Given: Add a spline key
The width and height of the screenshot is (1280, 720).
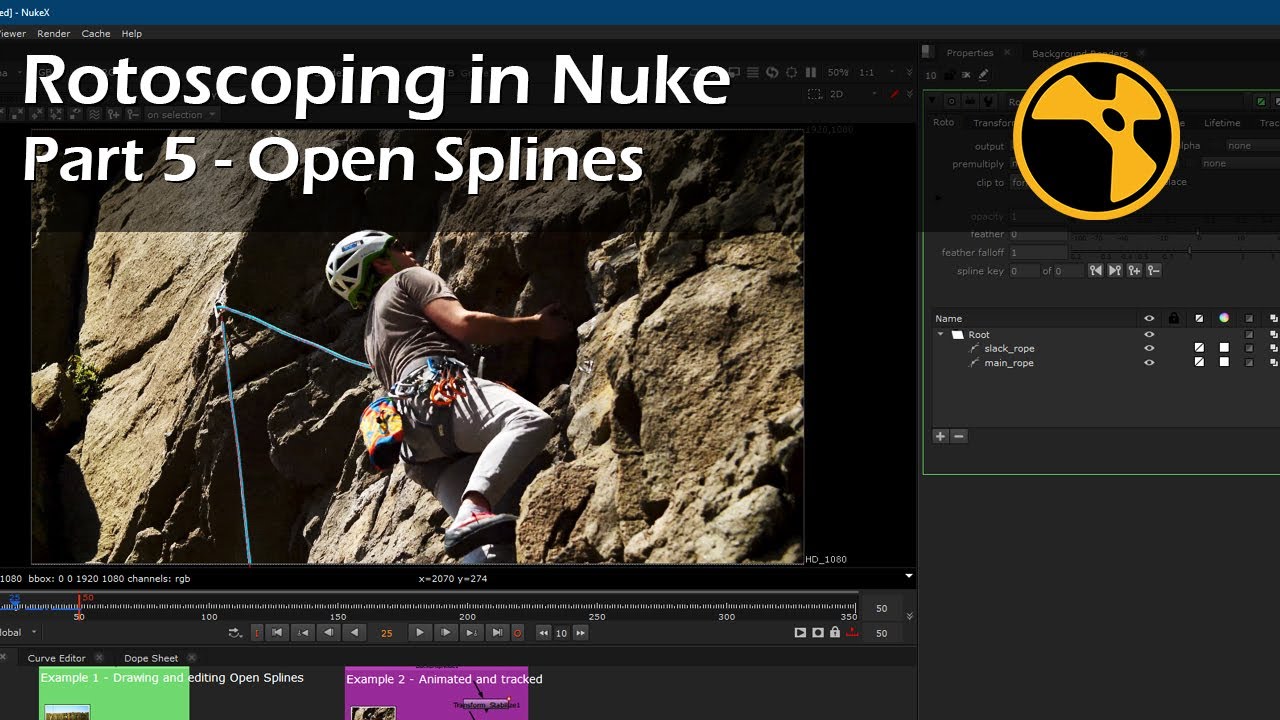Looking at the screenshot, I should tap(1134, 270).
